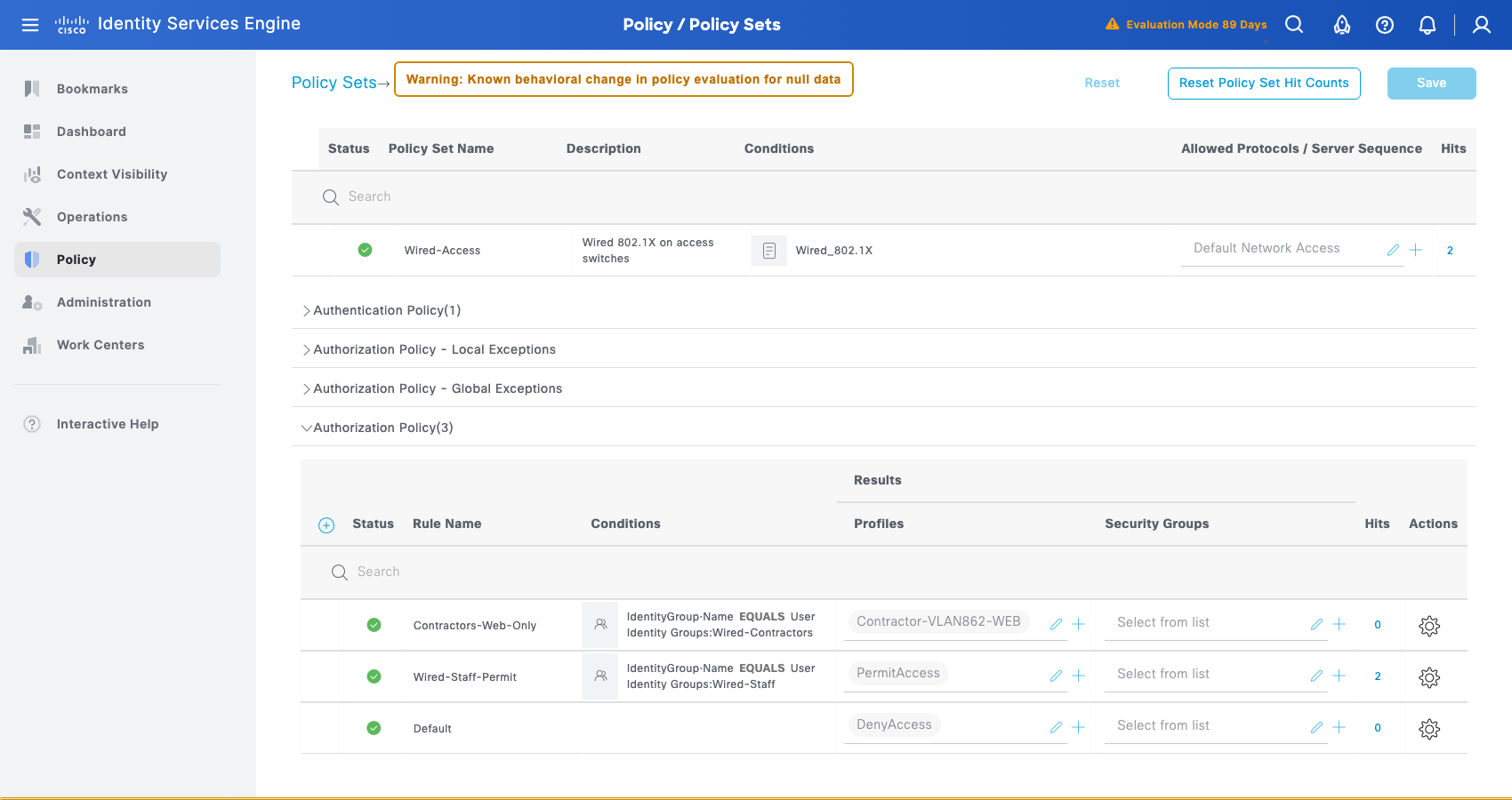The image size is (1512, 800).
Task: Click the rocket icon in header
Action: pos(1342,25)
